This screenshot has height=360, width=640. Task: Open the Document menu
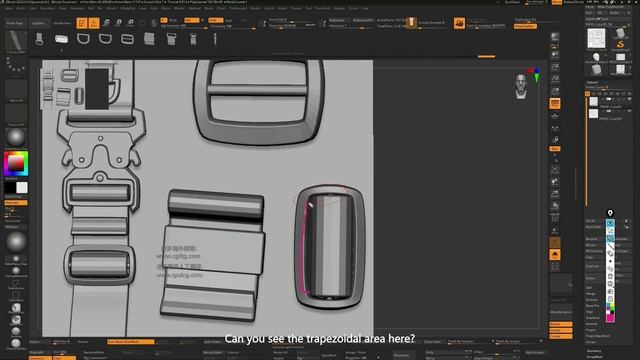[x=48, y=8]
